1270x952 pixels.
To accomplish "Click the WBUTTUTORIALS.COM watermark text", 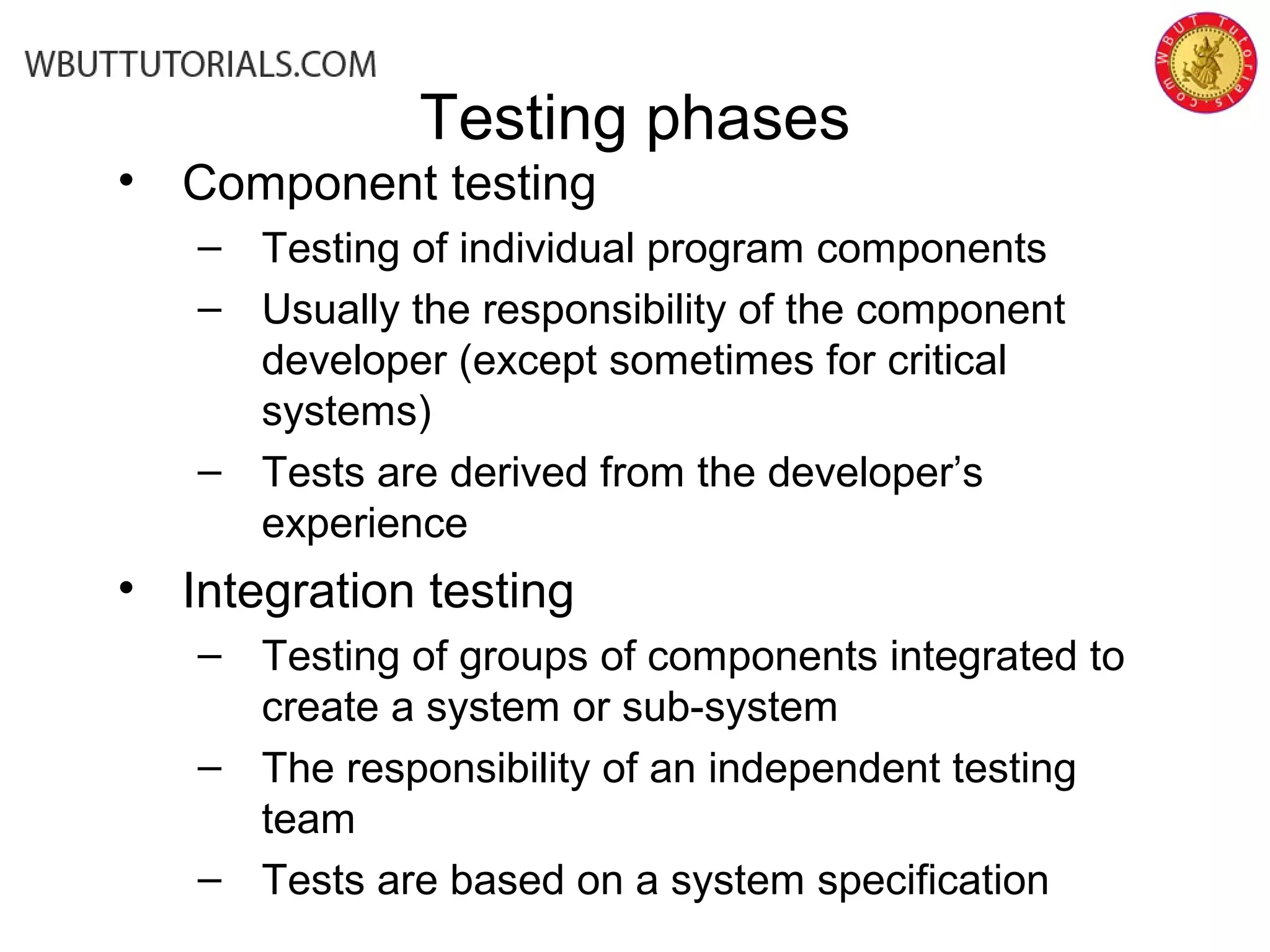I will click(200, 65).
